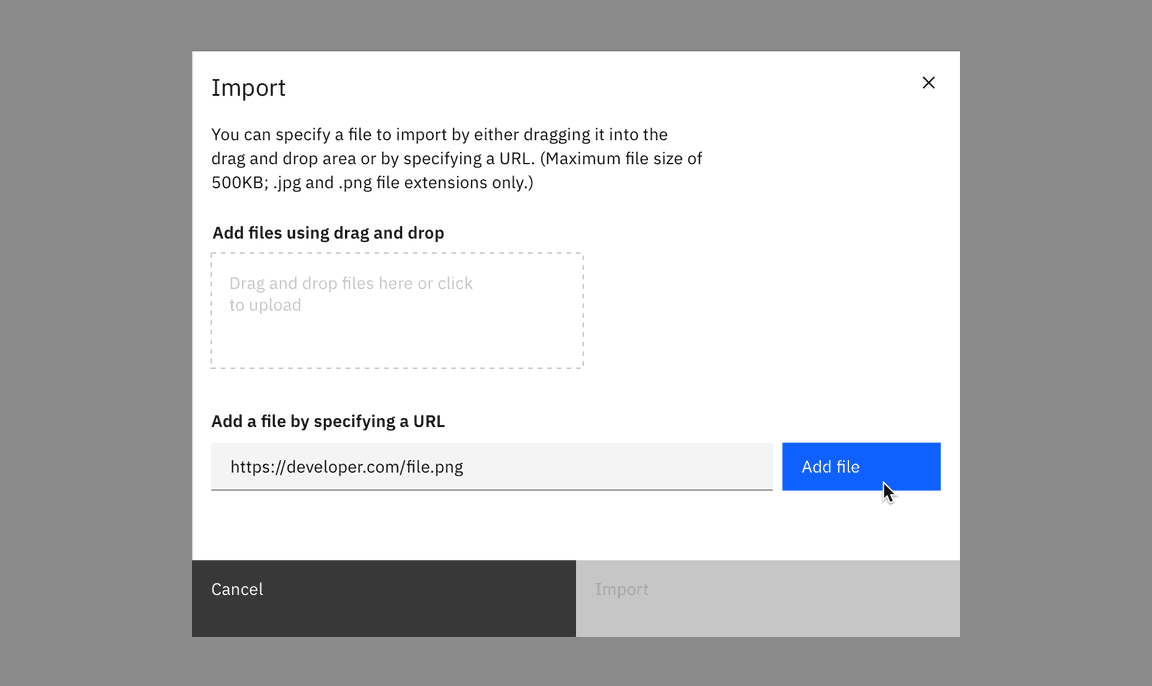Click the Import dialog title

pos(248,88)
